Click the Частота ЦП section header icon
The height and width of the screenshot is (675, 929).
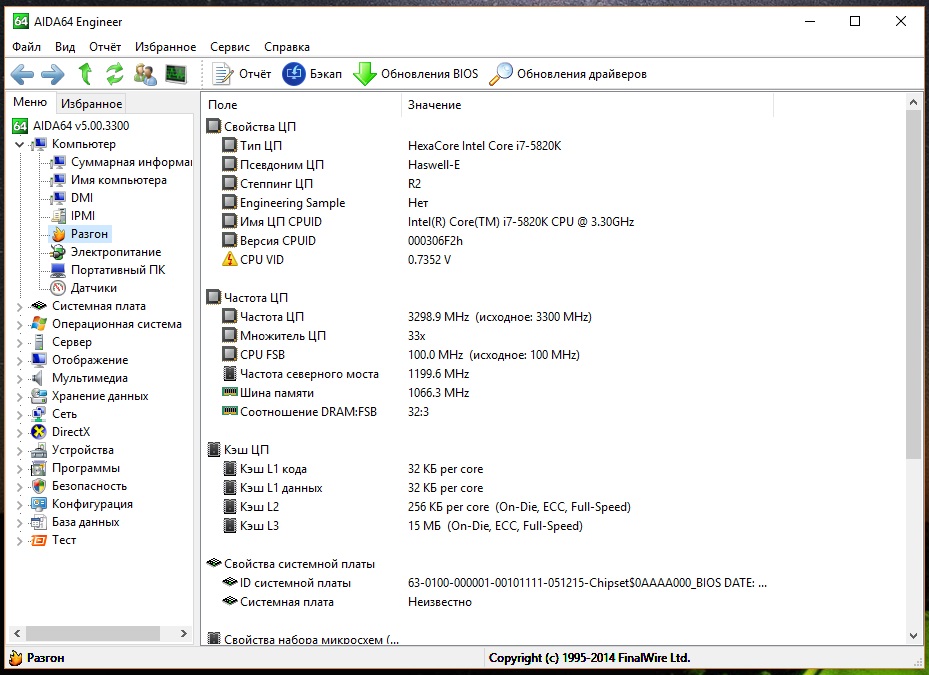click(x=213, y=297)
